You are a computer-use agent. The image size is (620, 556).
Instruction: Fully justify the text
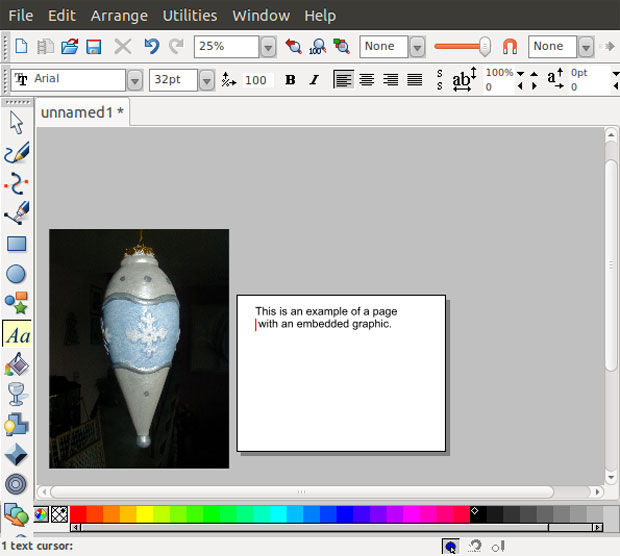415,79
